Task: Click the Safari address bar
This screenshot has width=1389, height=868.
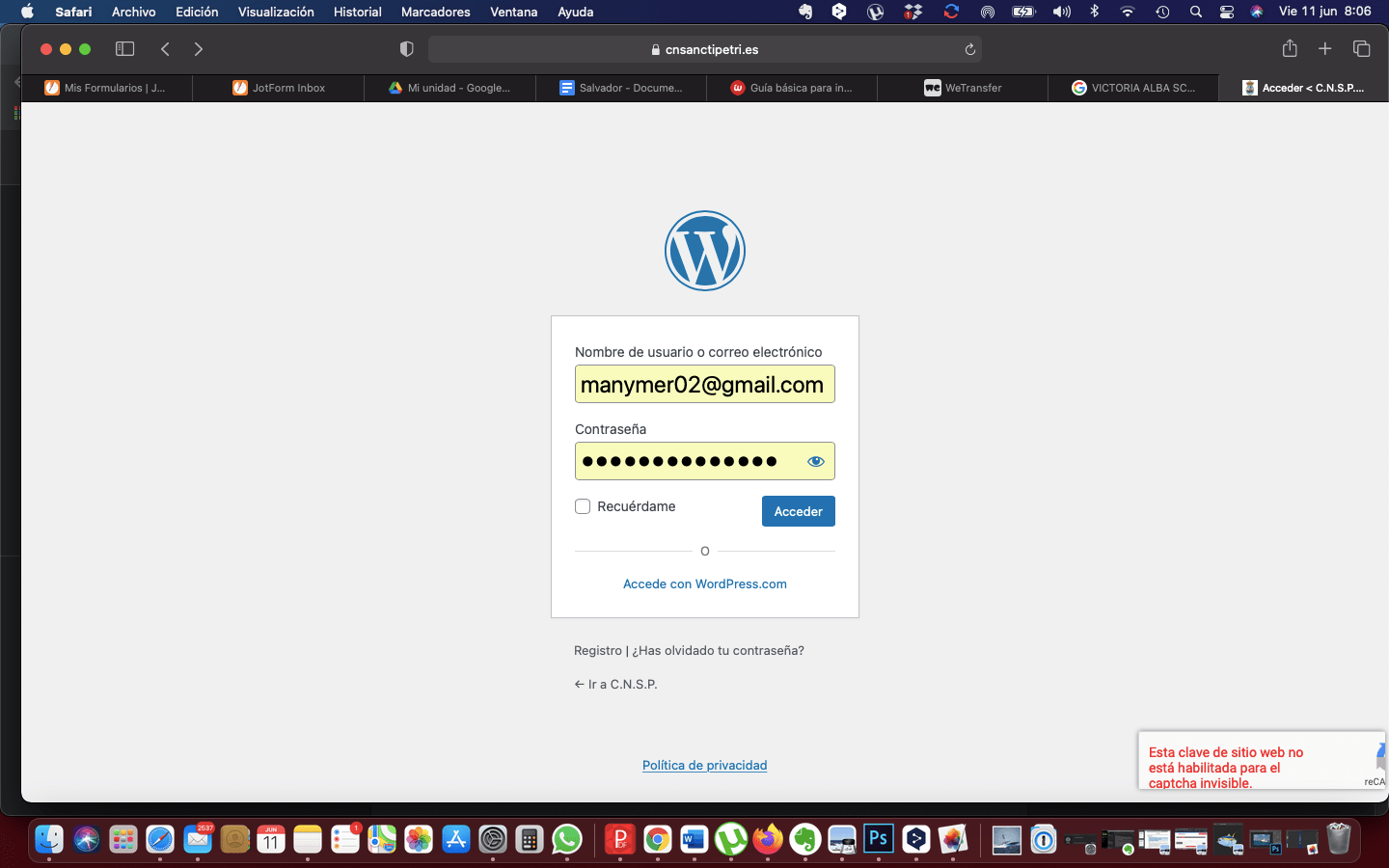Action: [x=705, y=49]
